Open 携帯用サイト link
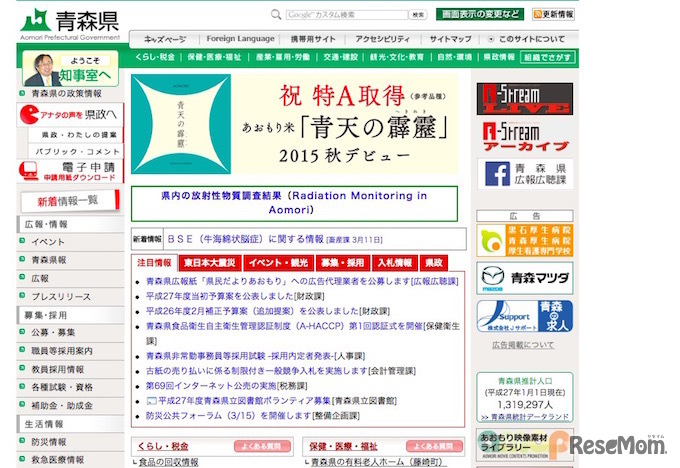Image resolution: width=680 pixels, height=468 pixels. pyautogui.click(x=313, y=39)
